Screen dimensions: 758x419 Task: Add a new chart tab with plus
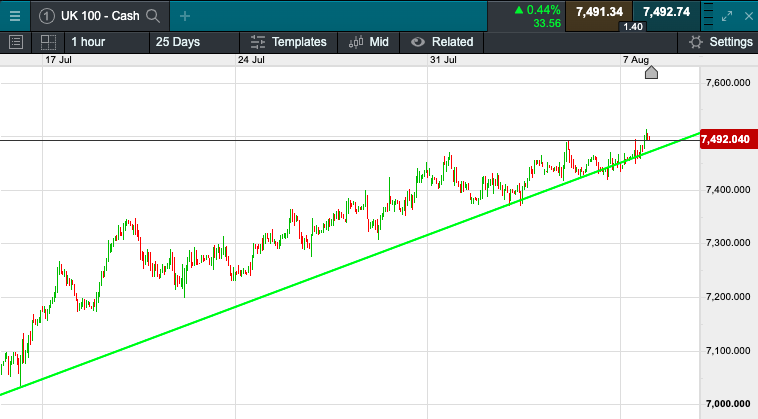tap(185, 16)
